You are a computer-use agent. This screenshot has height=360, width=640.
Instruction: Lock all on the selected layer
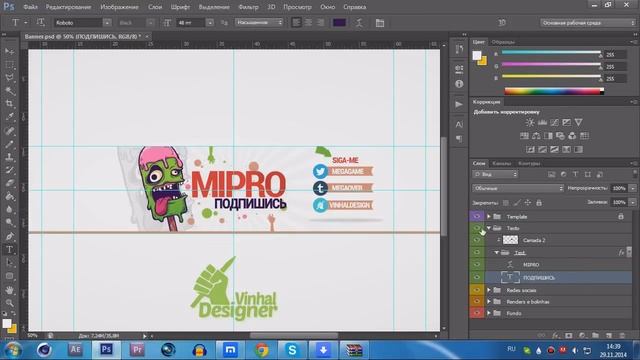(539, 202)
